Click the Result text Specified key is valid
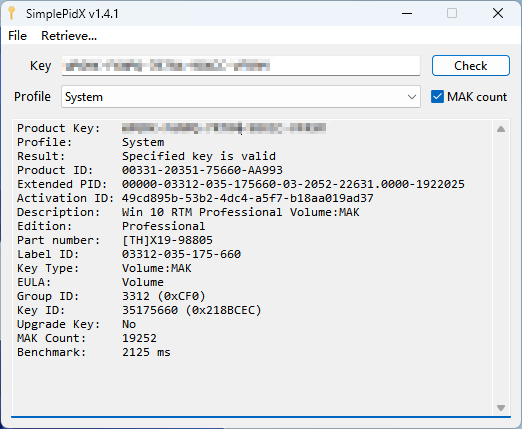 pyautogui.click(x=199, y=156)
